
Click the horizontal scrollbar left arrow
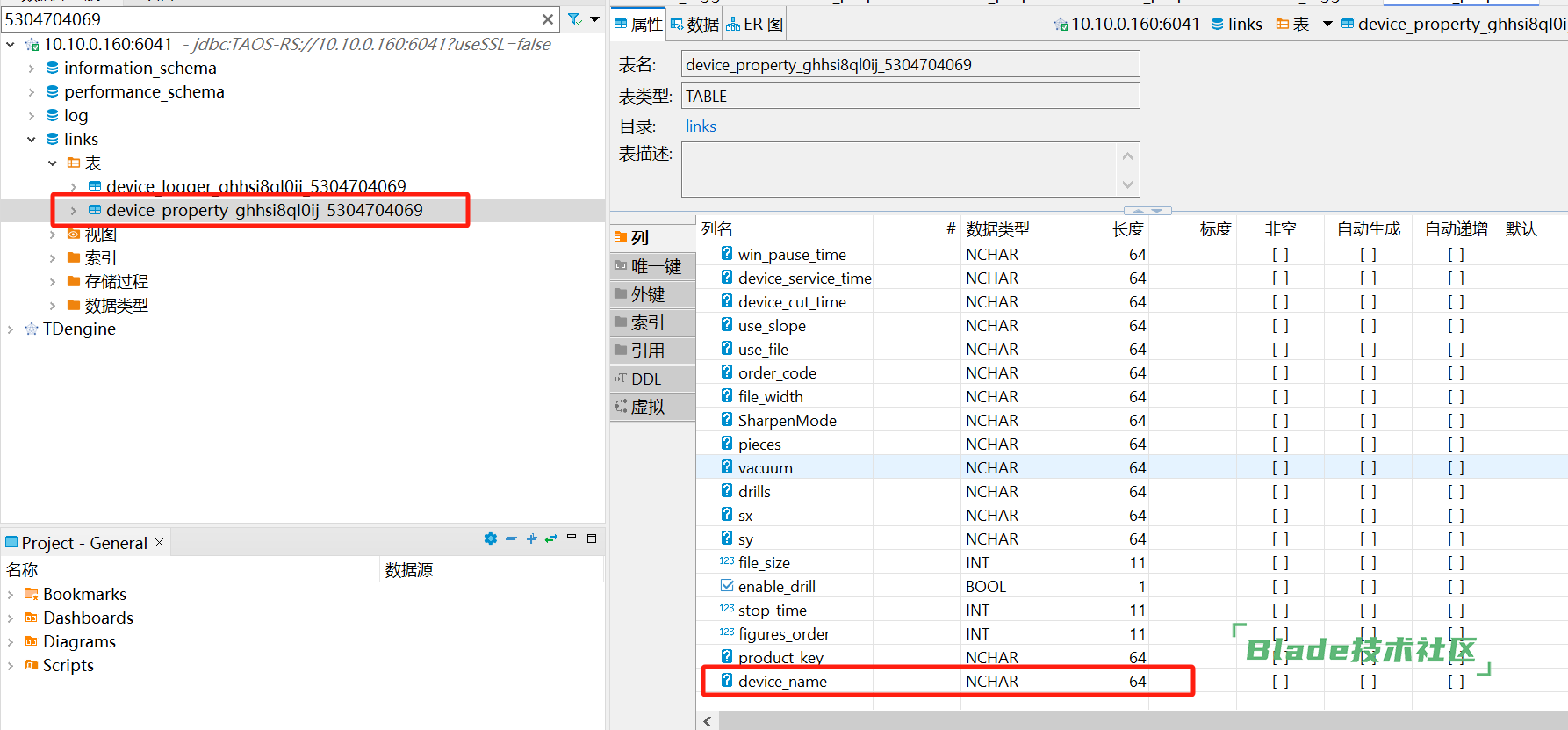point(708,721)
